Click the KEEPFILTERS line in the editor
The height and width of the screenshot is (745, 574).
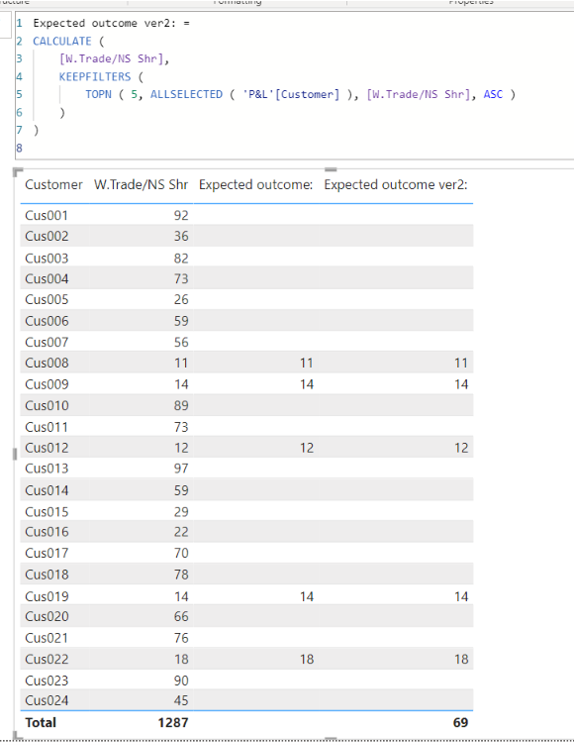click(95, 76)
